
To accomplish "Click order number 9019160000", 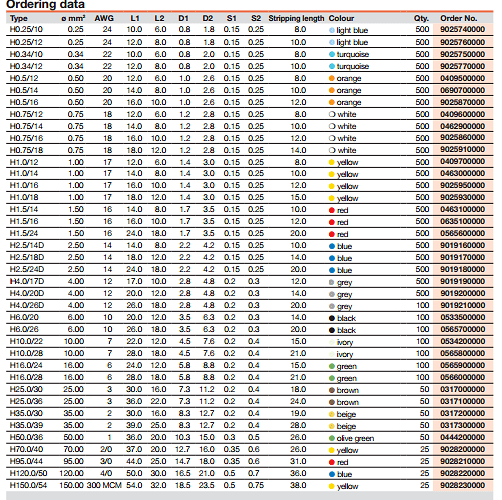I will click(x=463, y=245).
